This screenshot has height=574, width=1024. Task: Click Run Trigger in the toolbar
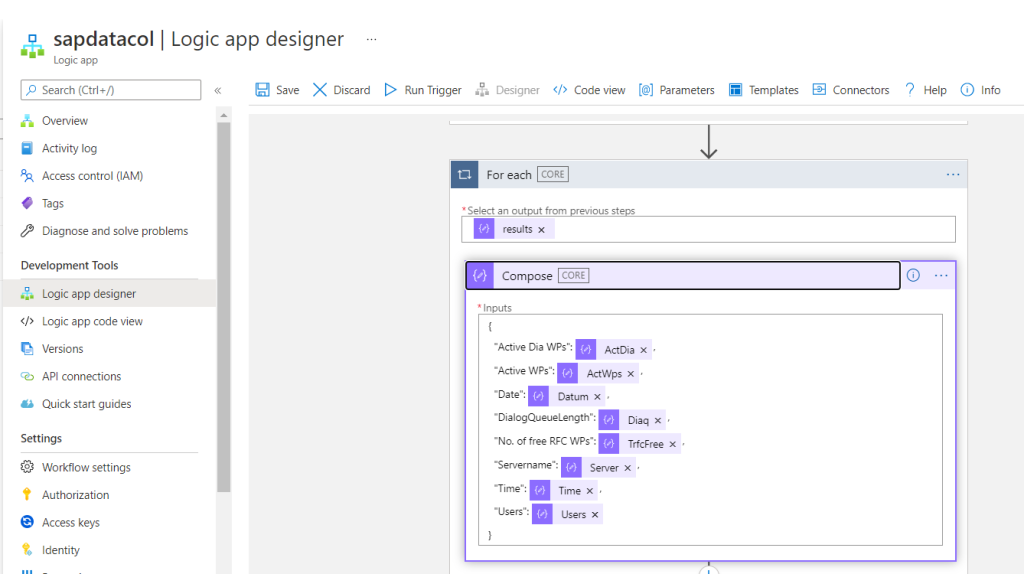pyautogui.click(x=423, y=90)
